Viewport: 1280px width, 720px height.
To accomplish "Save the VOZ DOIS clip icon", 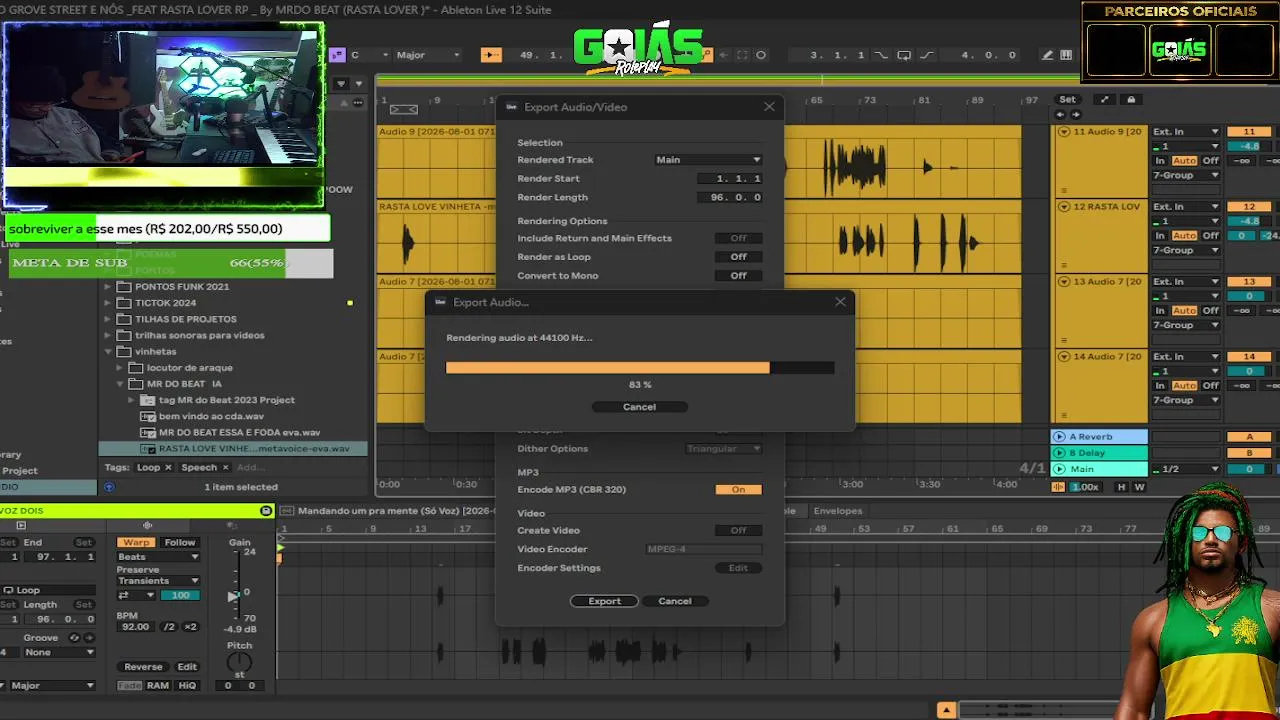I will 266,511.
